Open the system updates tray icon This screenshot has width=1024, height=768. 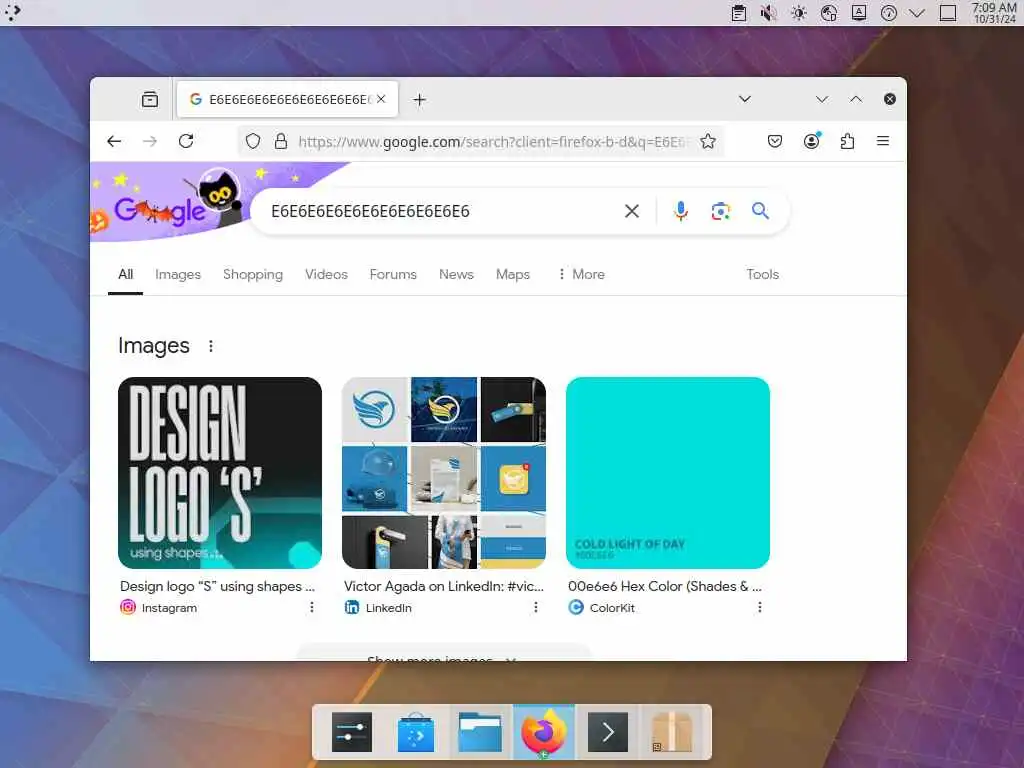click(x=888, y=13)
